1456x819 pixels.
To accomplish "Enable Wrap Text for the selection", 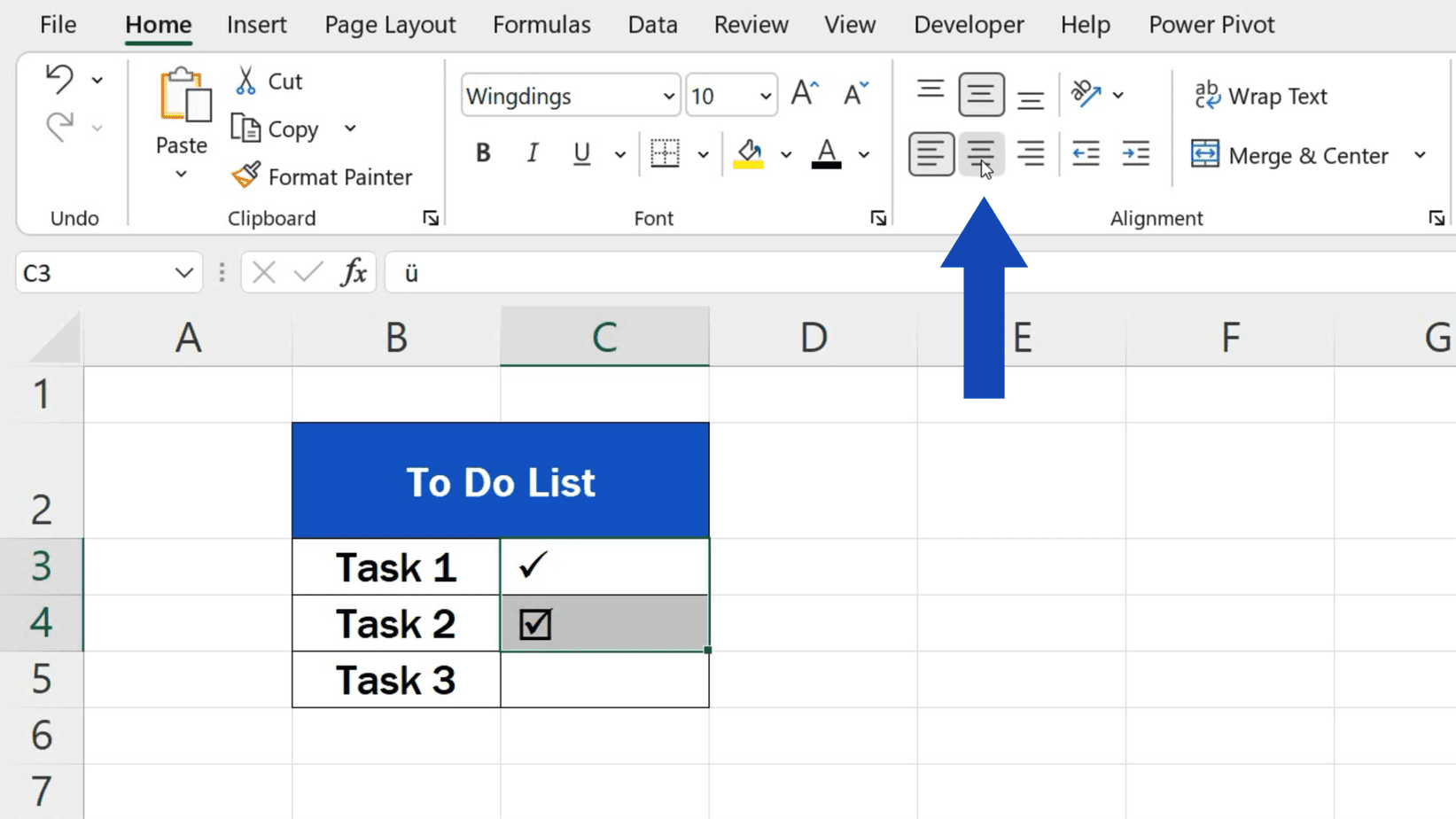I will click(x=1262, y=96).
